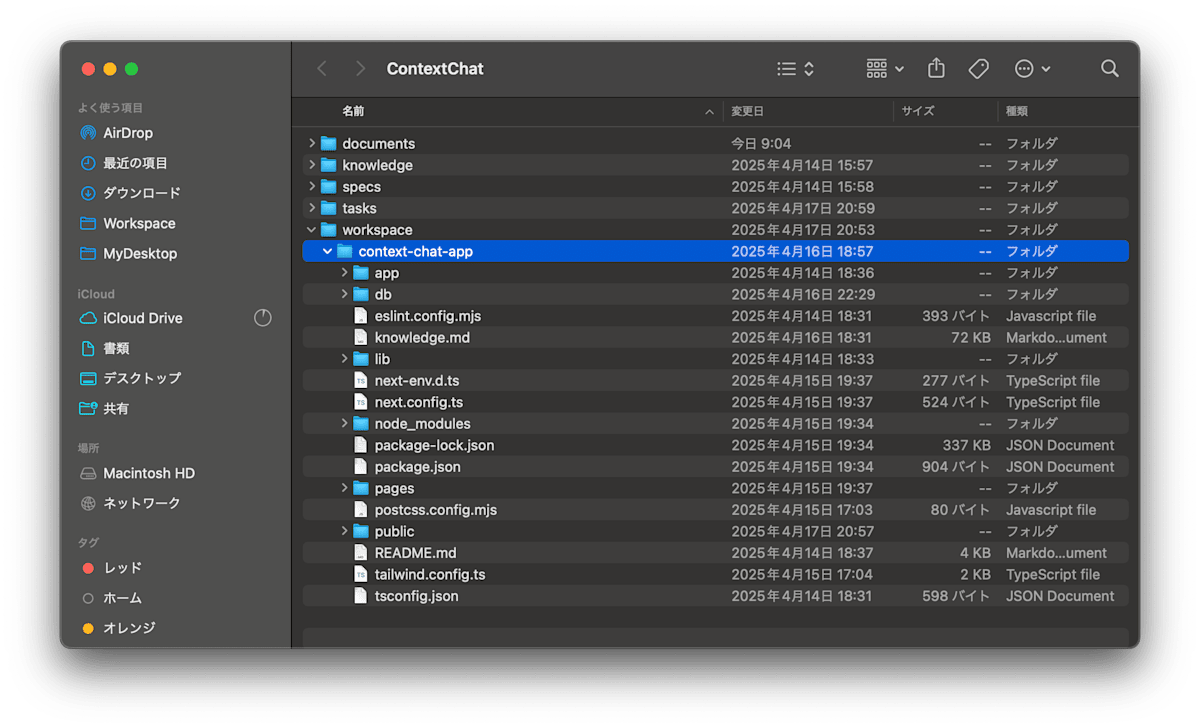Click the search magnifier icon
This screenshot has height=728, width=1200.
1110,68
